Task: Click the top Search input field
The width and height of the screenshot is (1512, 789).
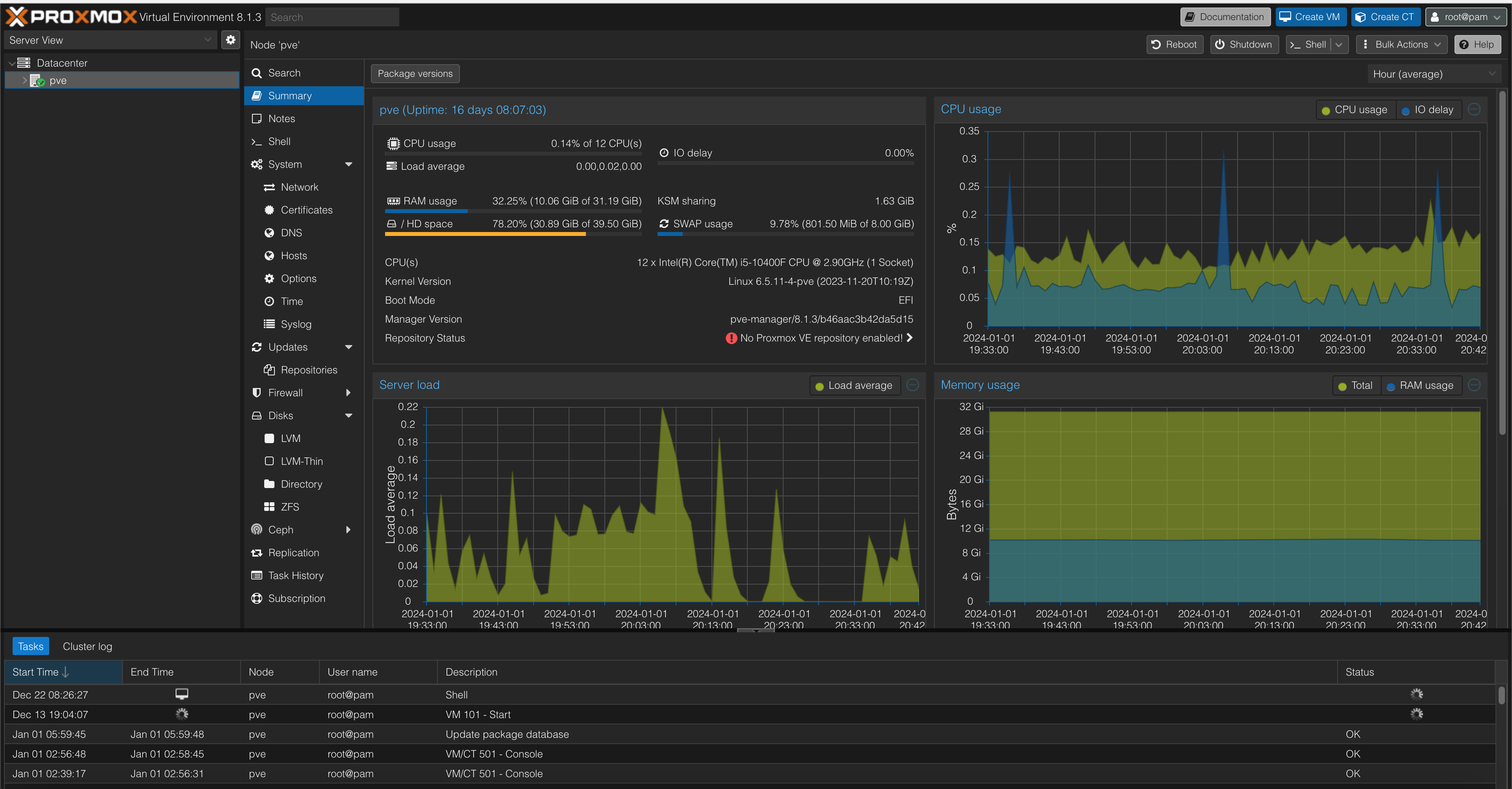Action: pos(332,17)
